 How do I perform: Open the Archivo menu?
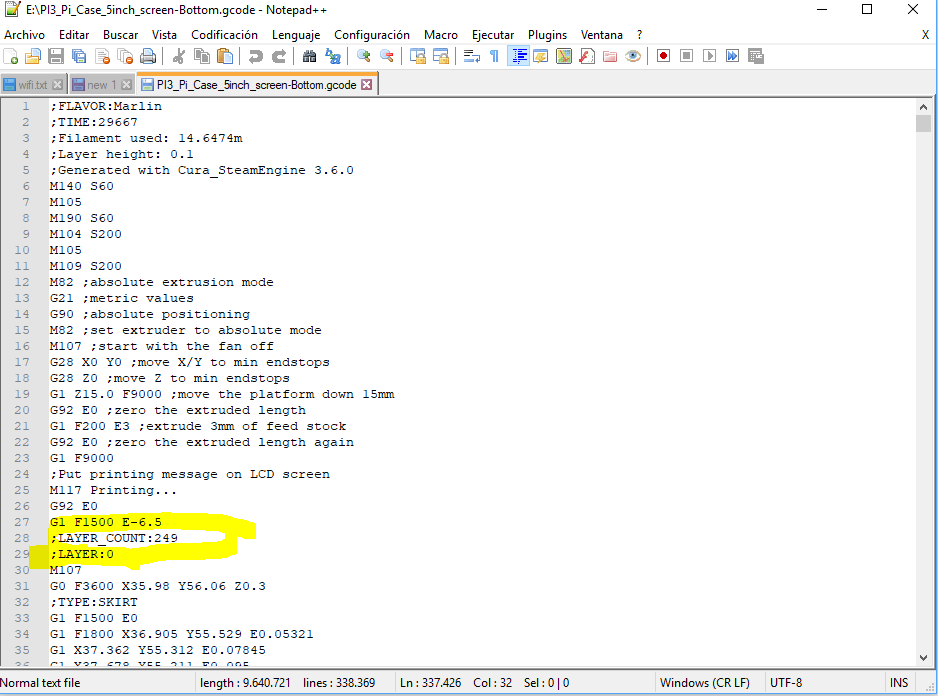pos(24,34)
